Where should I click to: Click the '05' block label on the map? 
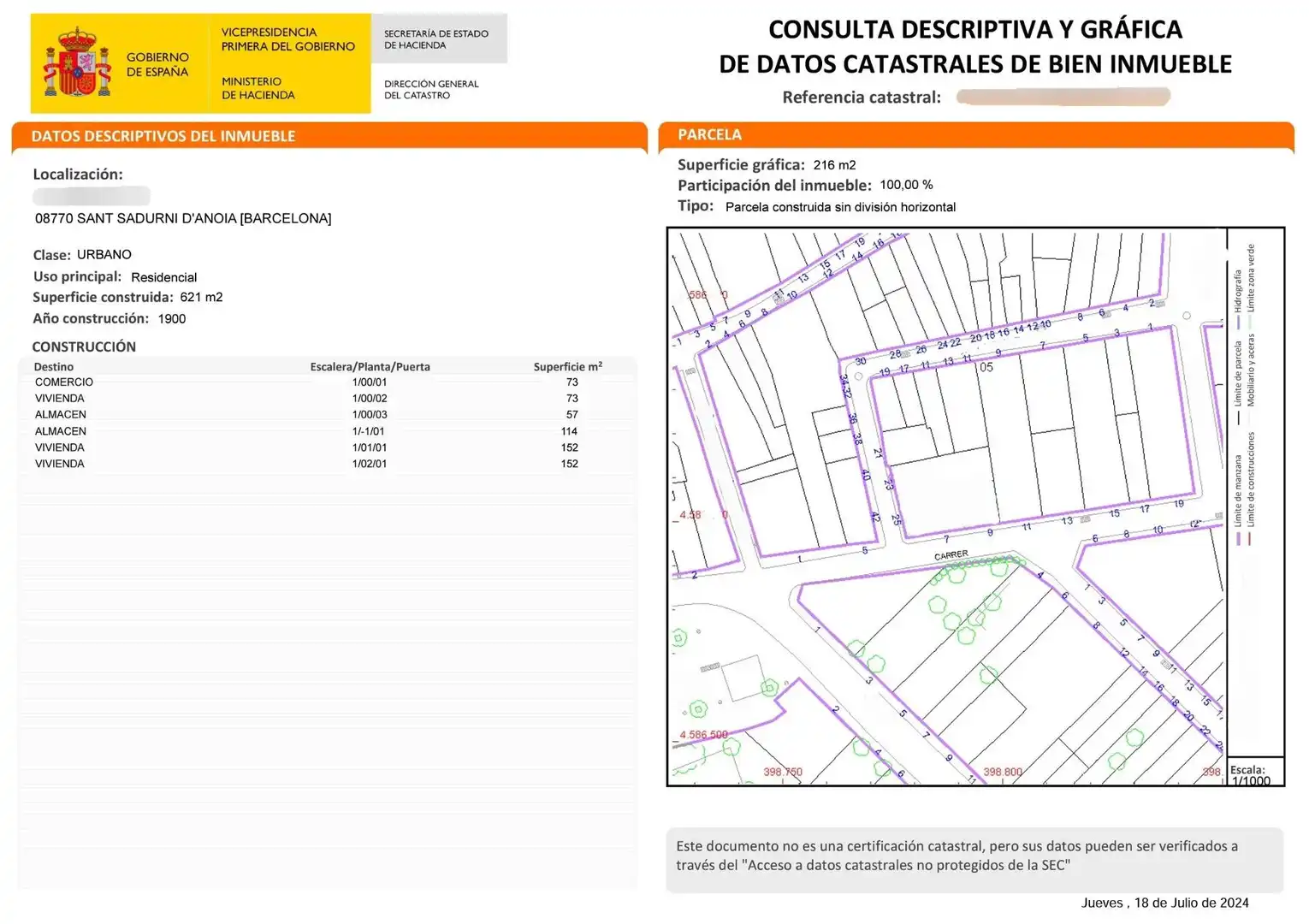pos(986,367)
